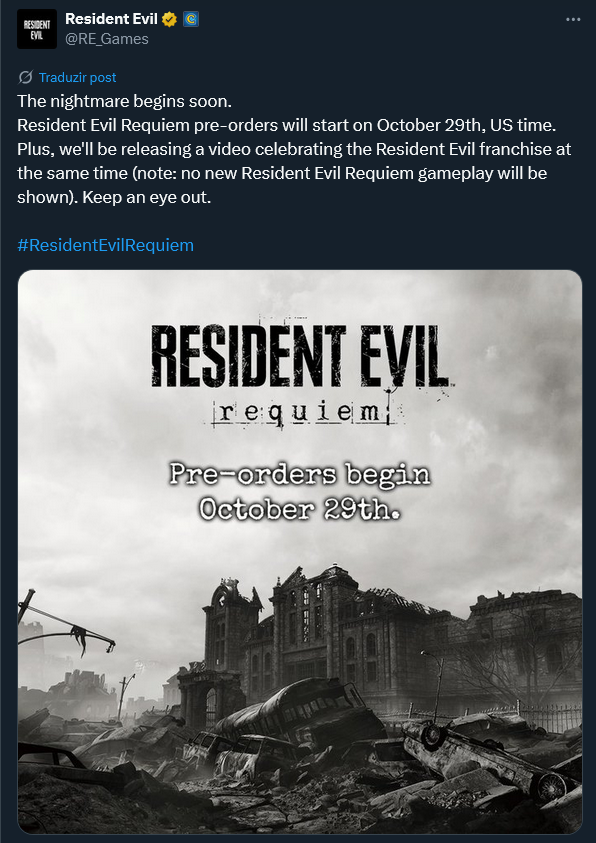Click the Traduzir post link
The width and height of the screenshot is (596, 843).
tap(77, 77)
